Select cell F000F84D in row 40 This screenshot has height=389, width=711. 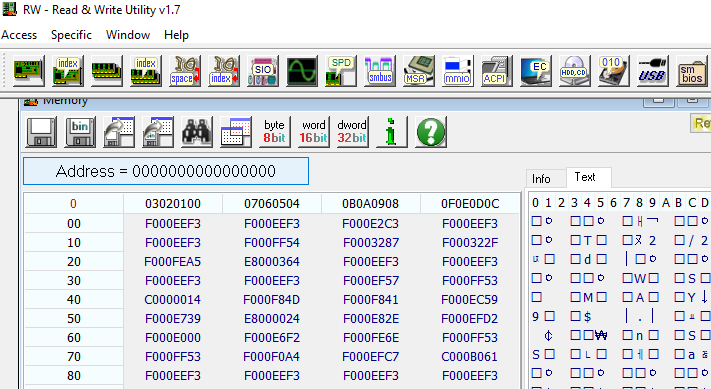tap(272, 300)
